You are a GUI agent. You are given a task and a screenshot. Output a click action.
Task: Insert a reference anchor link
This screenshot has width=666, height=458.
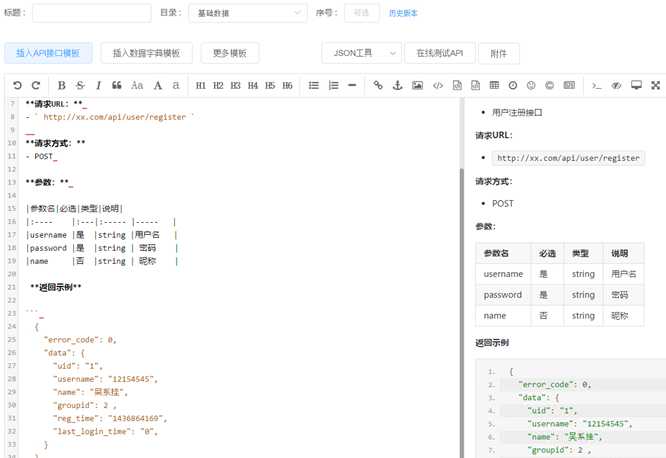(397, 85)
